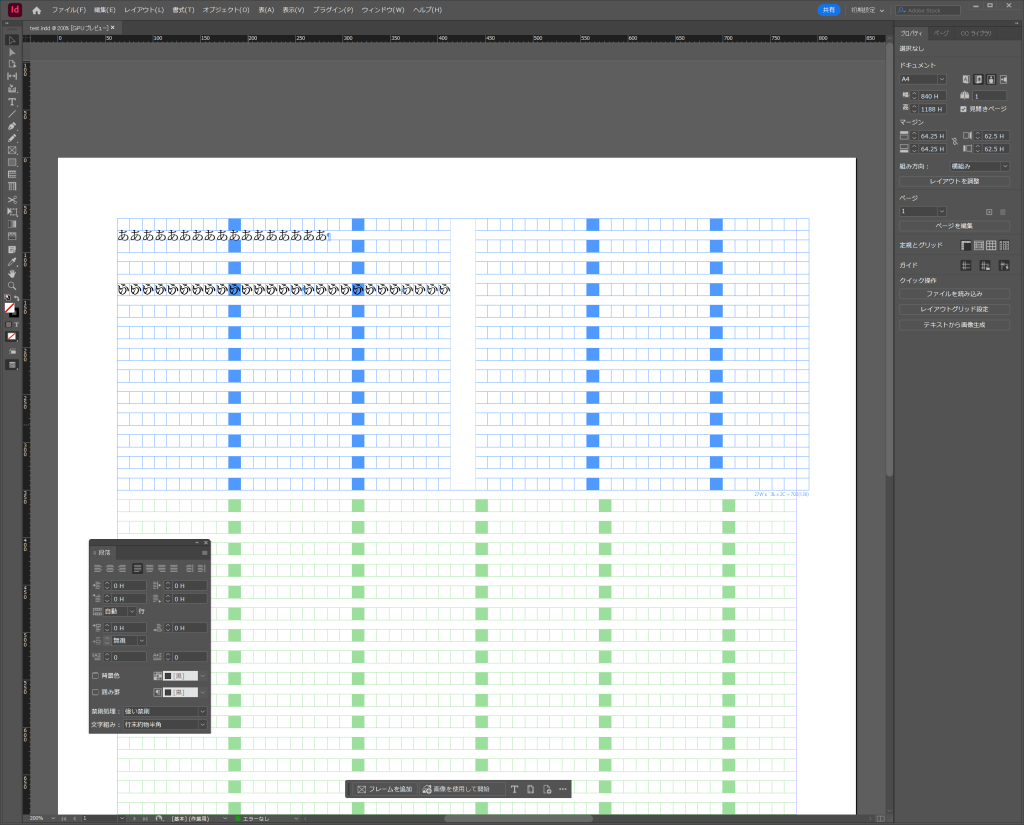Toggle the 見開きページ checkbox
Image resolution: width=1024 pixels, height=825 pixels.
pos(963,108)
